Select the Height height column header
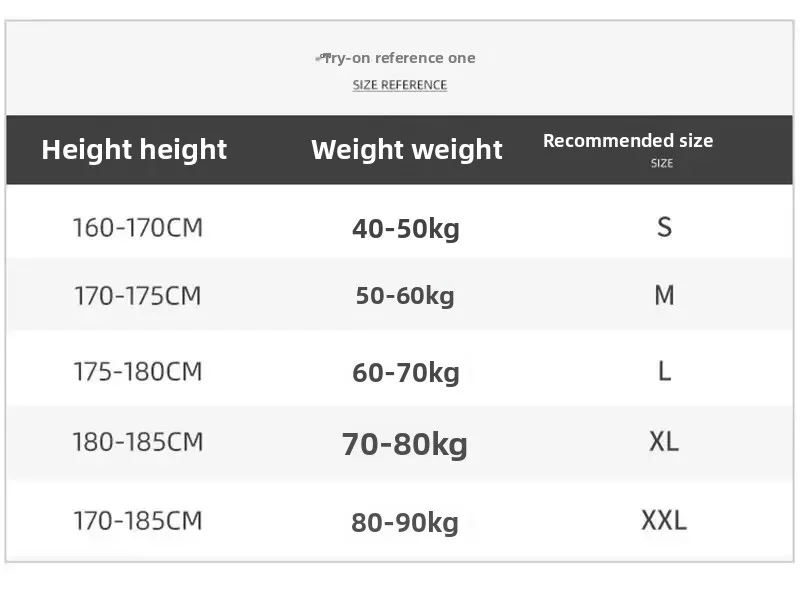Screen dimensions: 800x596 tap(134, 150)
